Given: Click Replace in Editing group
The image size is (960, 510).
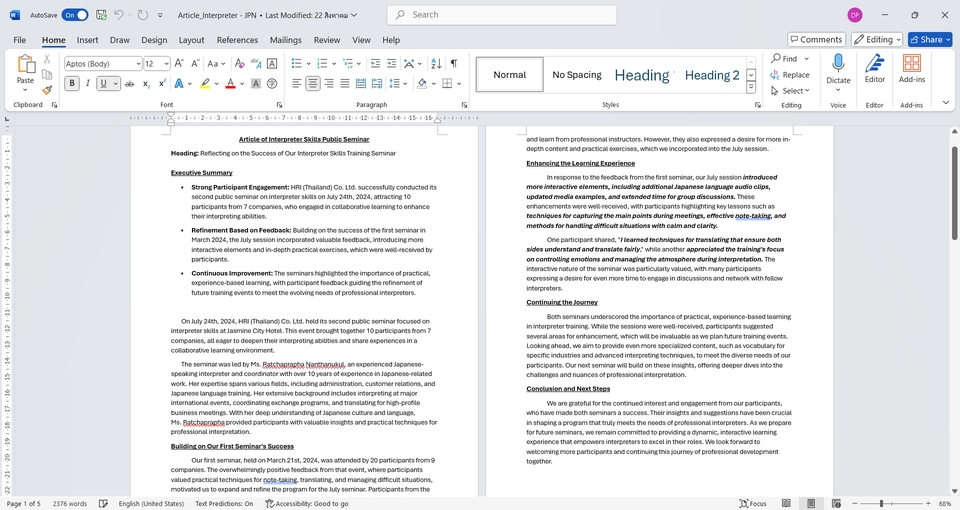Looking at the screenshot, I should (790, 75).
